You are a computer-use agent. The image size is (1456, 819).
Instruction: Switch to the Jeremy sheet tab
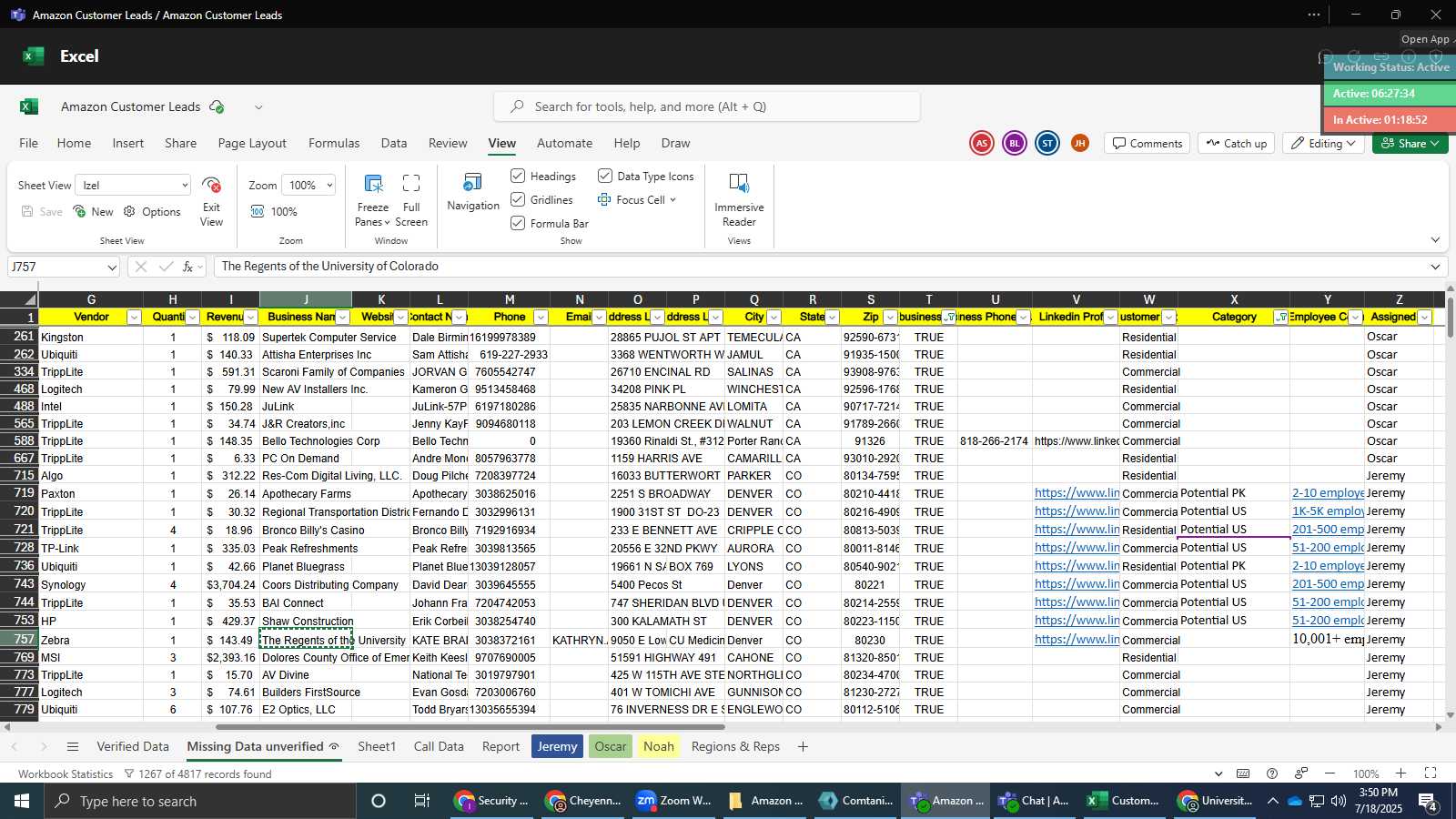(557, 746)
